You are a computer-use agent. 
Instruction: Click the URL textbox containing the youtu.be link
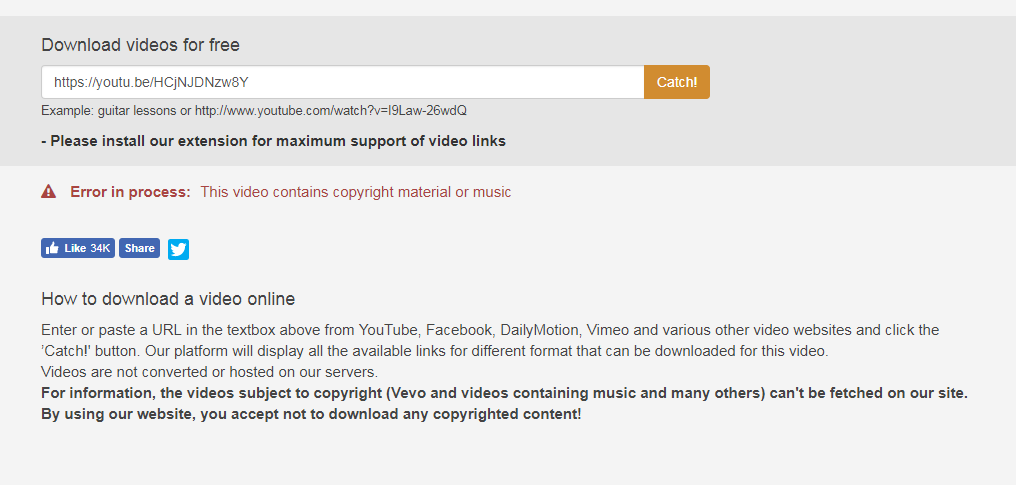(x=342, y=82)
